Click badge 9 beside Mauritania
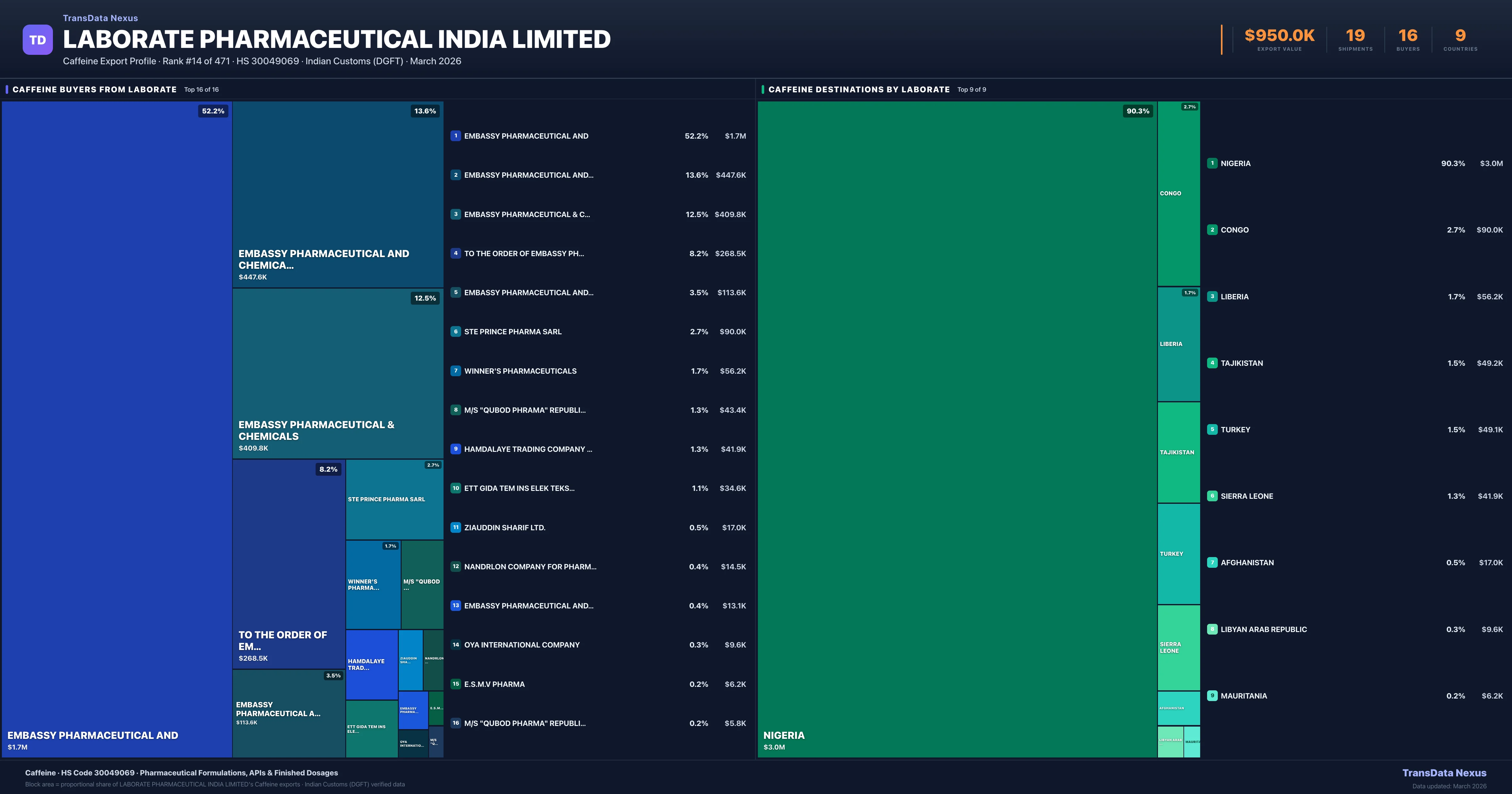Screen dimensions: 1512x794 (1212, 696)
